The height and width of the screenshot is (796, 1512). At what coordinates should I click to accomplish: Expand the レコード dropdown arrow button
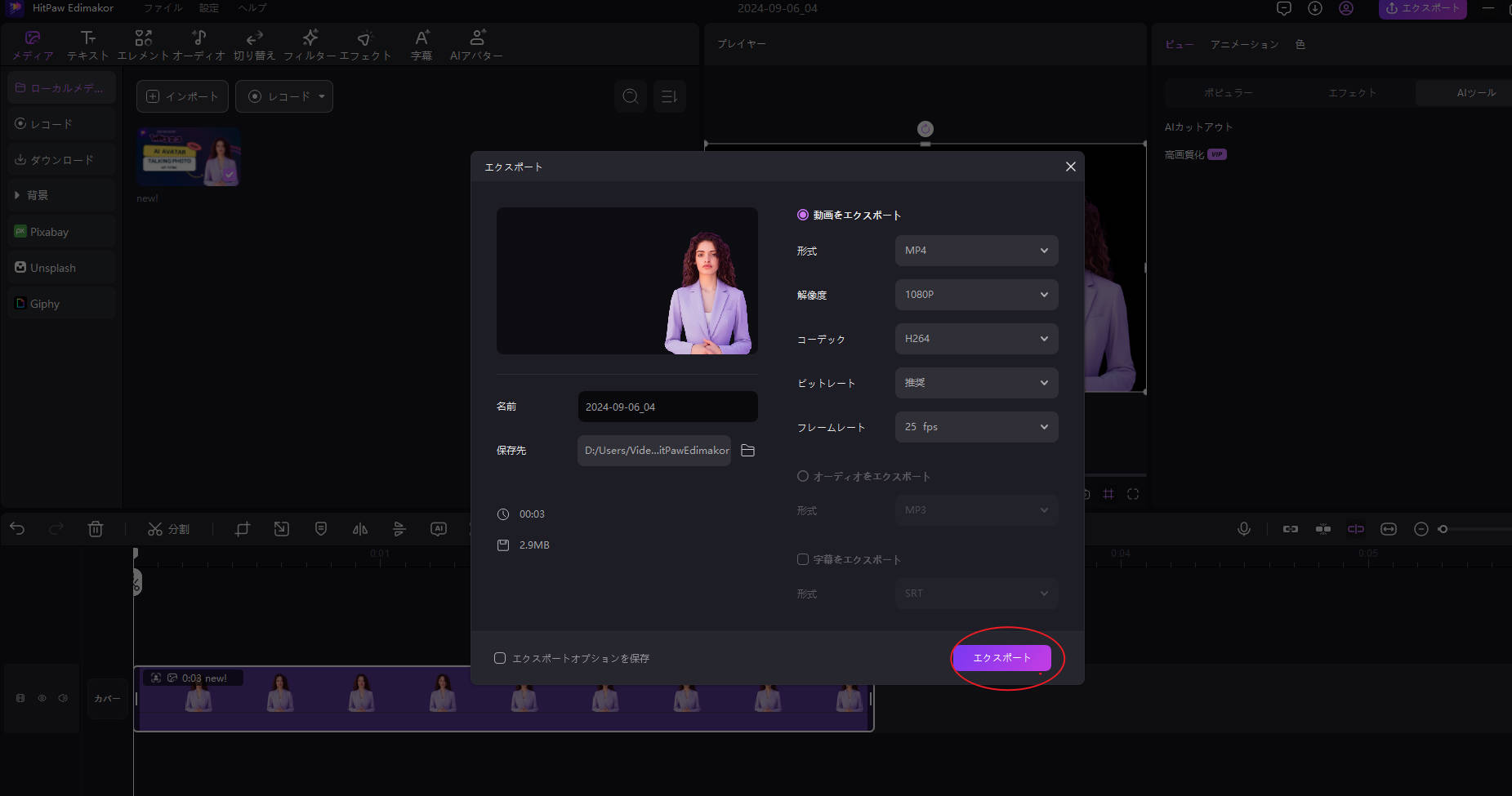pos(322,96)
